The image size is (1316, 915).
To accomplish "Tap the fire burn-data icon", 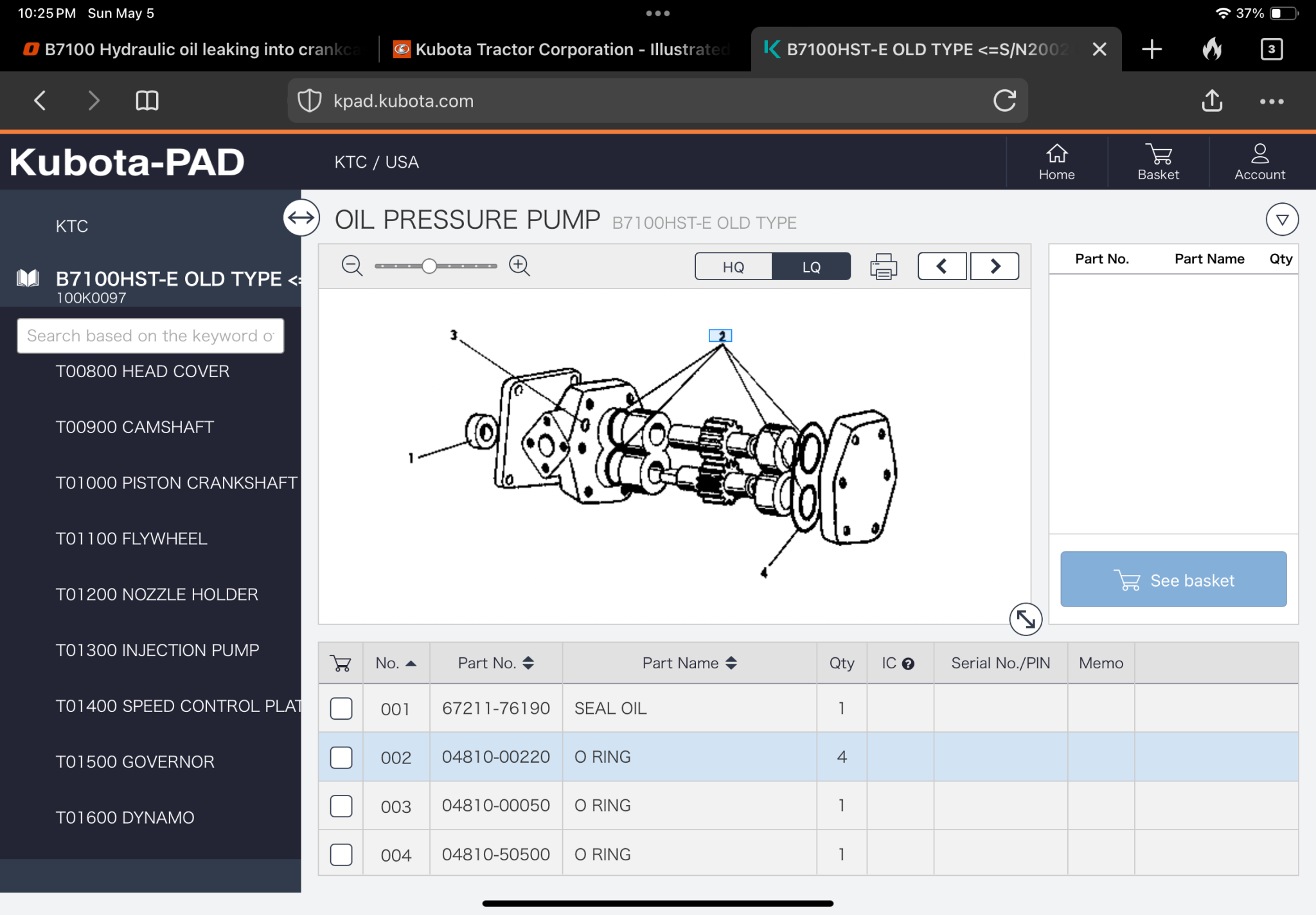I will tap(1212, 49).
